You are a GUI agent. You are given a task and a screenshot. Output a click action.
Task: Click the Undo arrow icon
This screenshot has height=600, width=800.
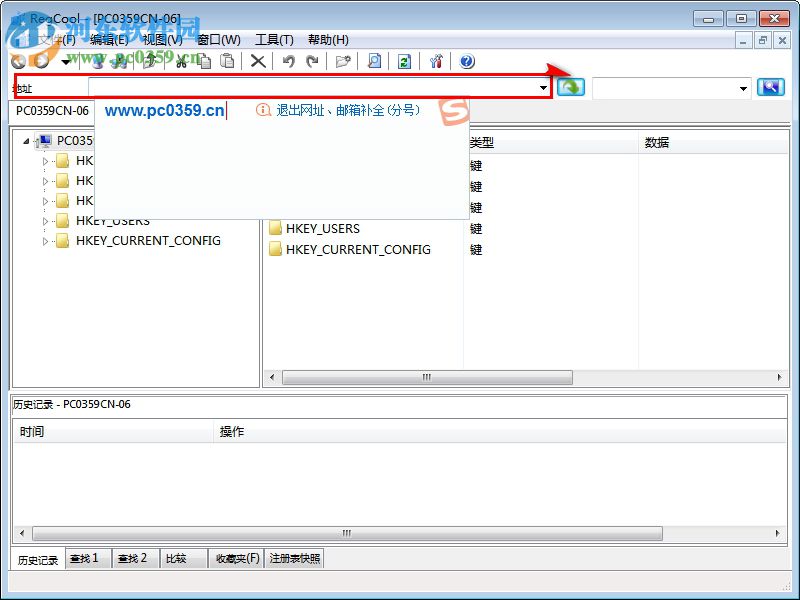tap(288, 61)
